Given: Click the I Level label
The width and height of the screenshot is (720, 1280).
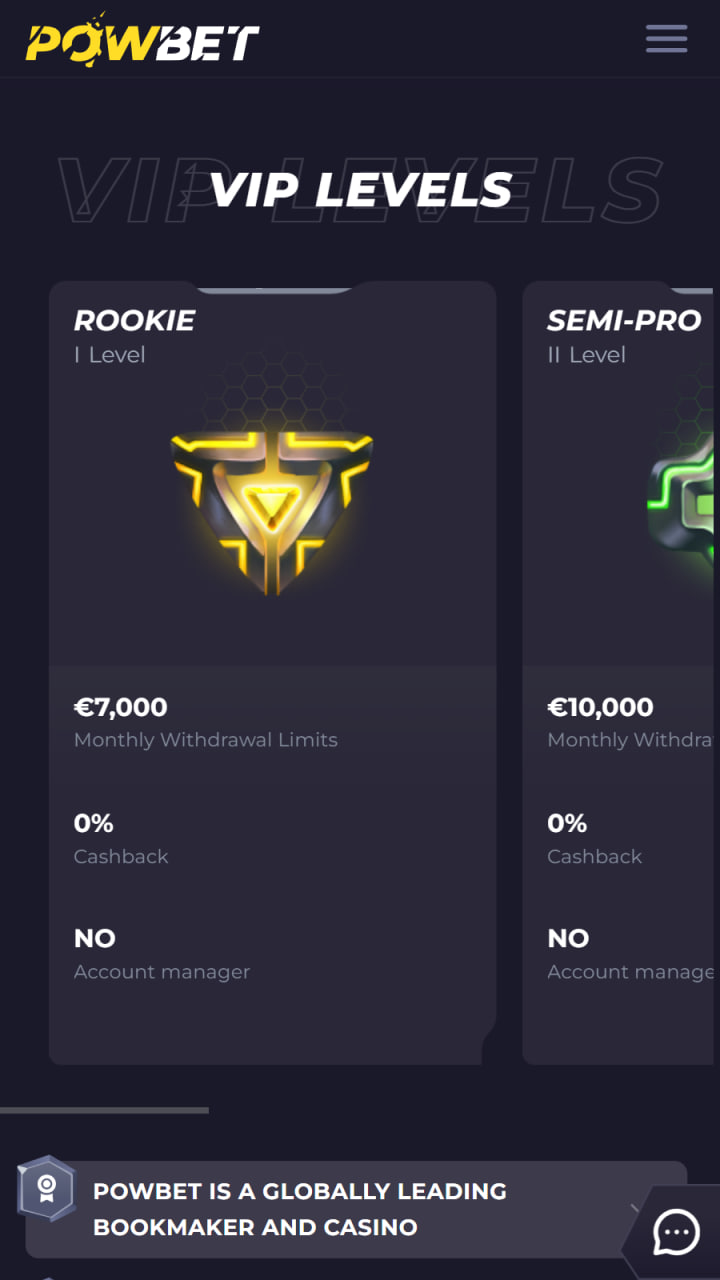Looking at the screenshot, I should (110, 355).
